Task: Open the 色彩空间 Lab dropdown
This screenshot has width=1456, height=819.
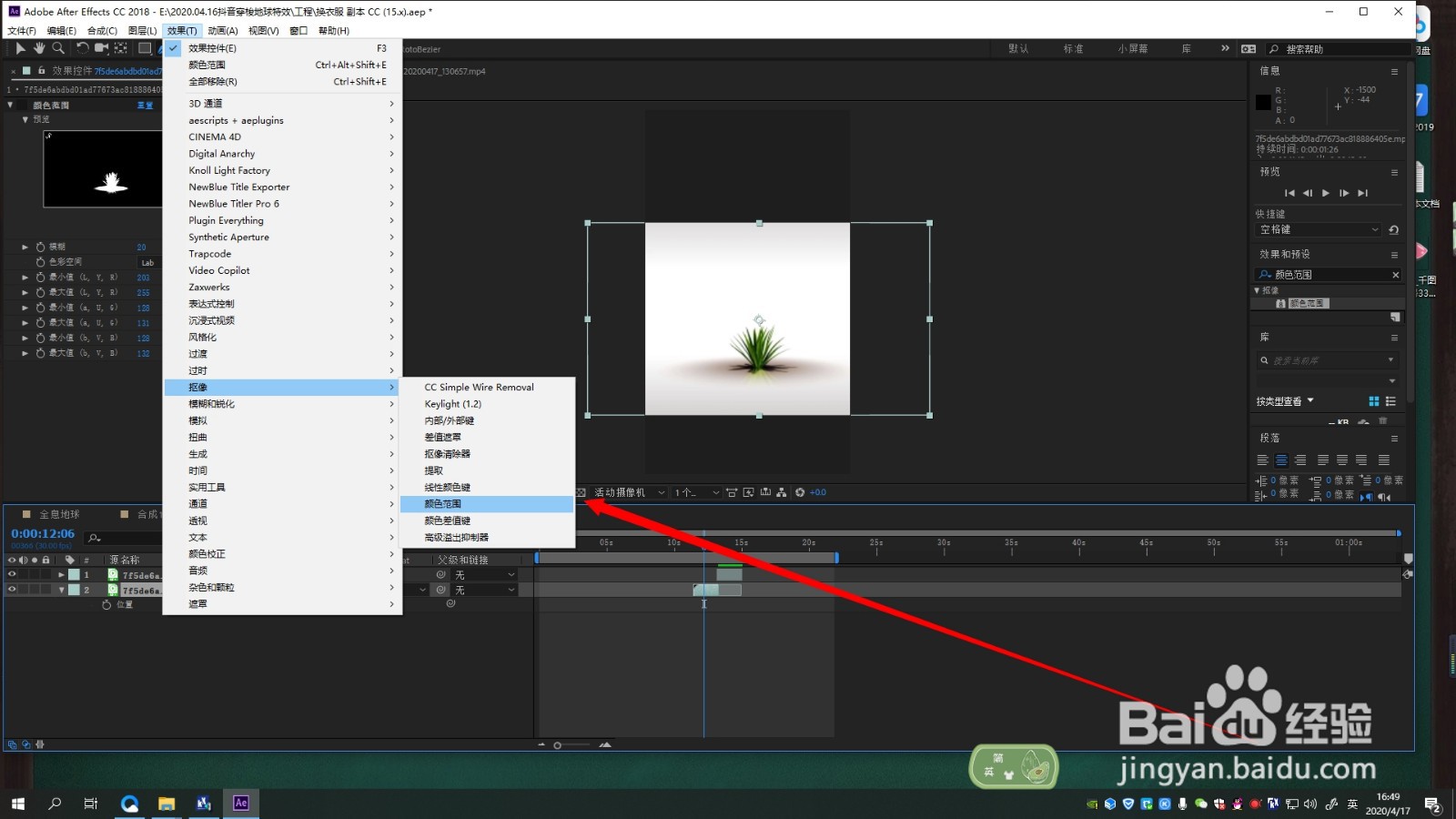Action: click(x=147, y=263)
